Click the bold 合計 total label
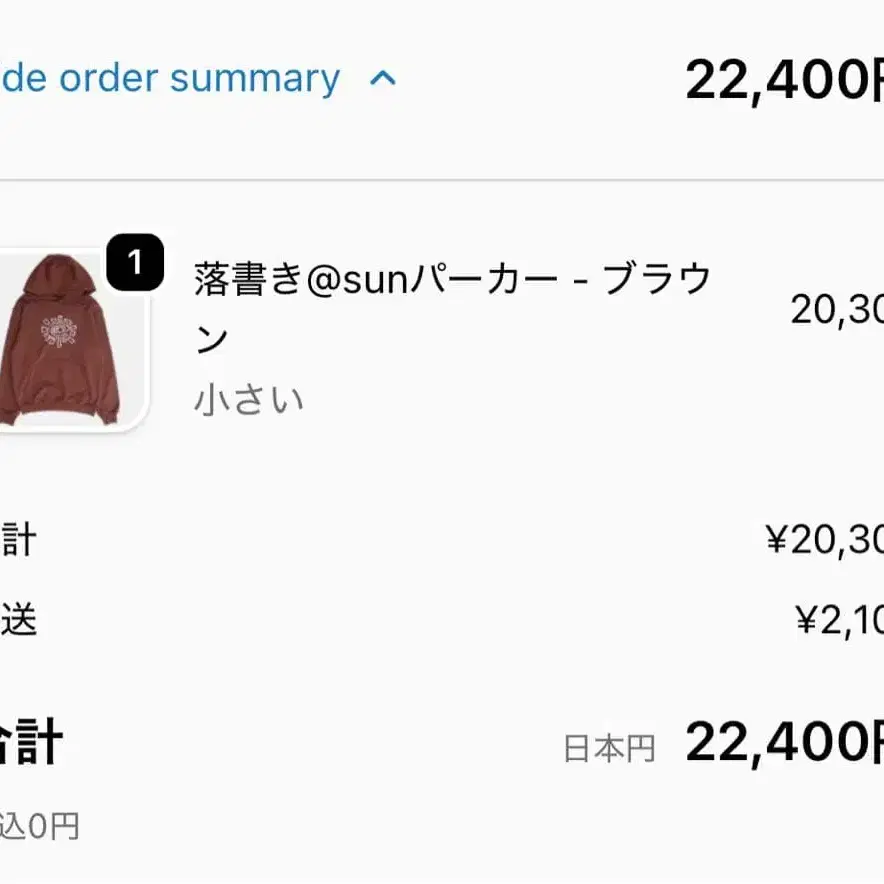Image resolution: width=884 pixels, height=884 pixels. (x=30, y=744)
